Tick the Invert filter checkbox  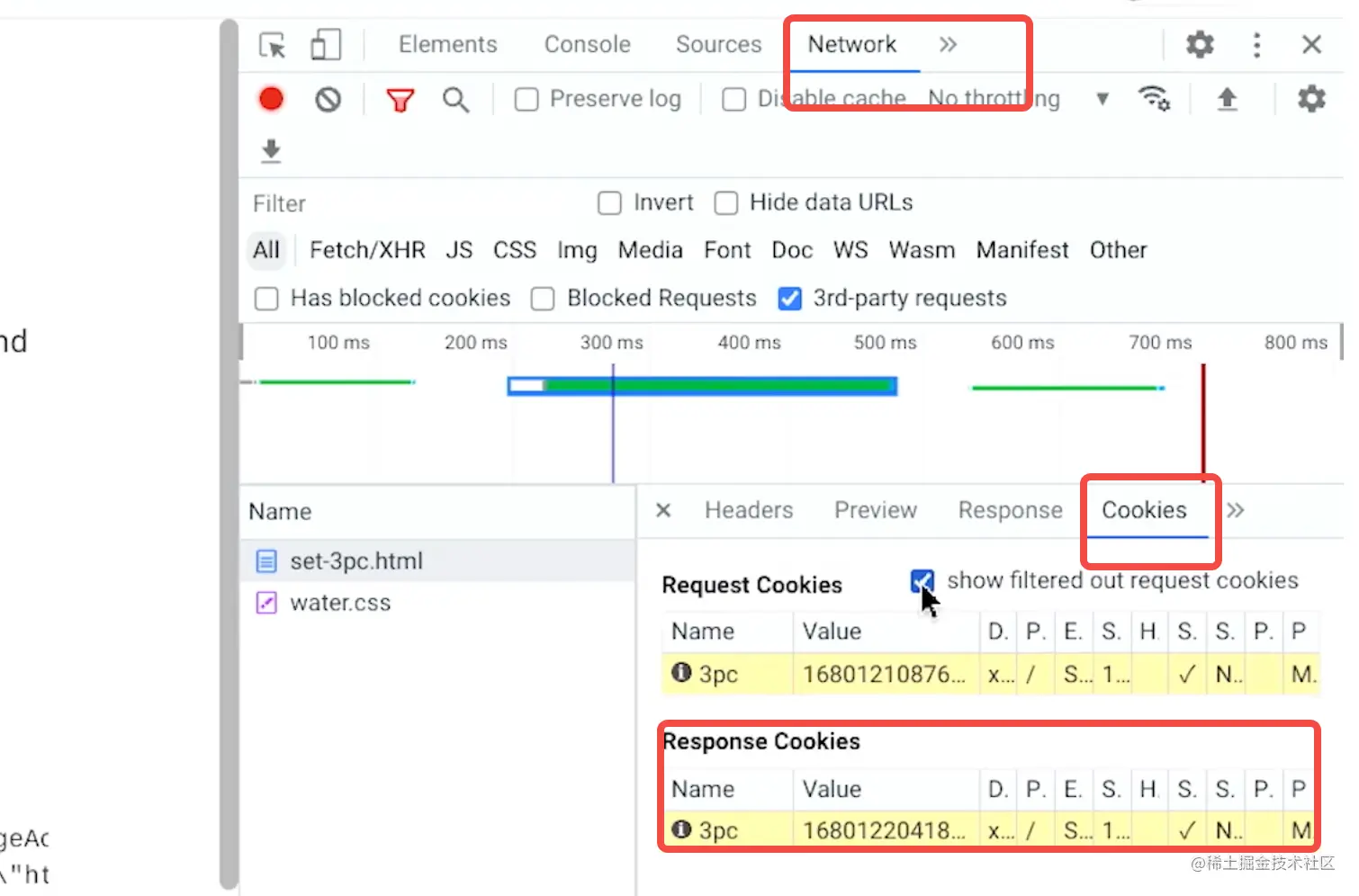pyautogui.click(x=609, y=203)
